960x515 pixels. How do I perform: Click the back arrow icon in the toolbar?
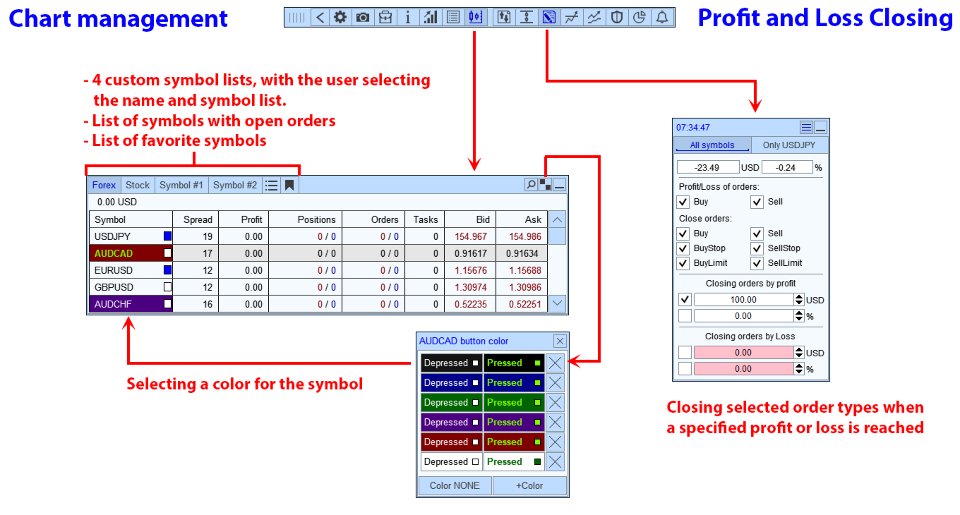tap(319, 17)
